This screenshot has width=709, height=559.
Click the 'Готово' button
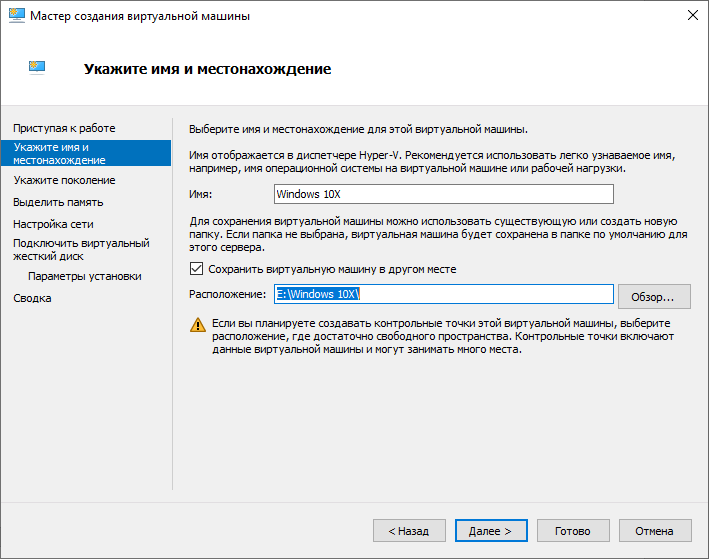573,531
